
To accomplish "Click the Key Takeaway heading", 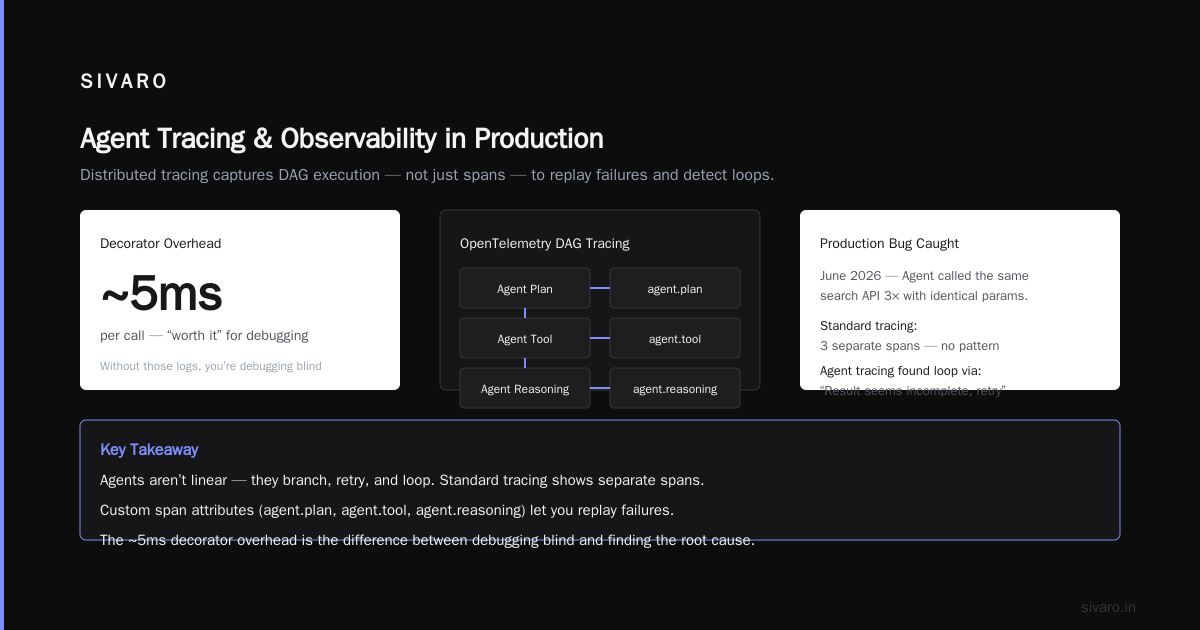I will pos(149,450).
